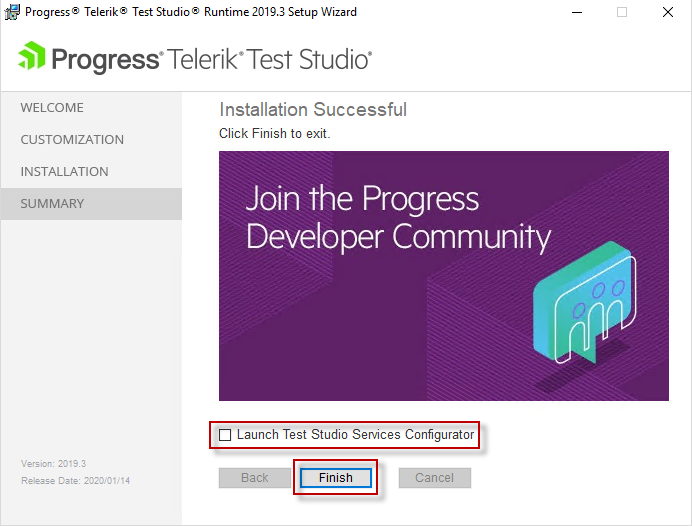Click the Telerik Test Studio wordmark
692x526 pixels.
pos(269,60)
